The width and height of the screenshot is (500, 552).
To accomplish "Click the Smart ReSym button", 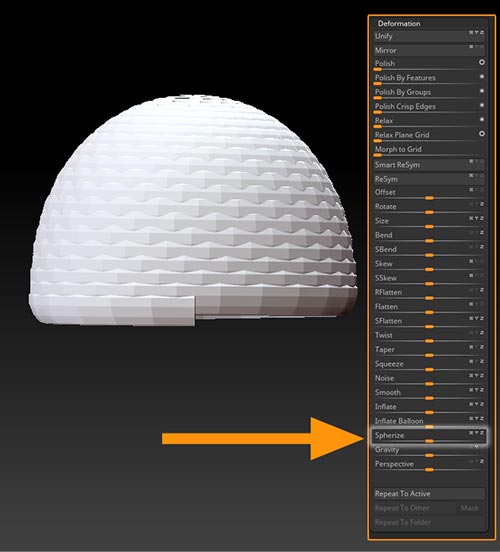I will pos(429,165).
